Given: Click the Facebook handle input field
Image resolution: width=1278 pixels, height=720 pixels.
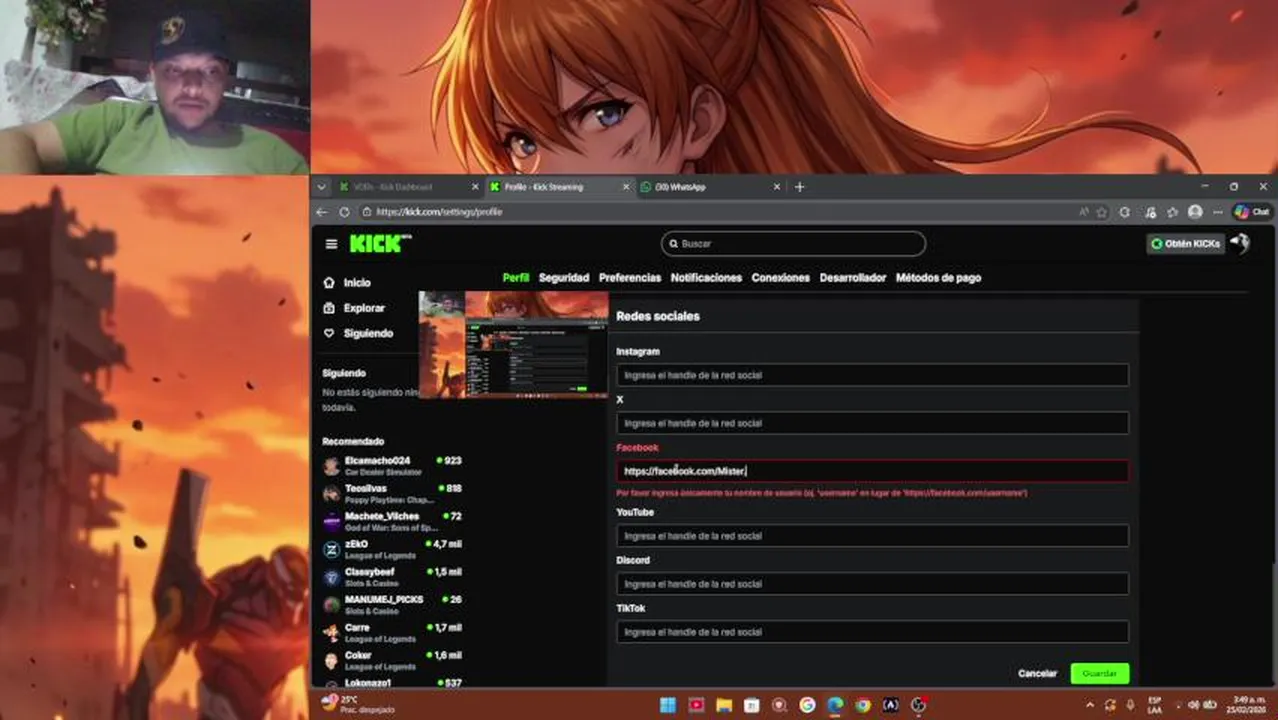Looking at the screenshot, I should click(872, 471).
